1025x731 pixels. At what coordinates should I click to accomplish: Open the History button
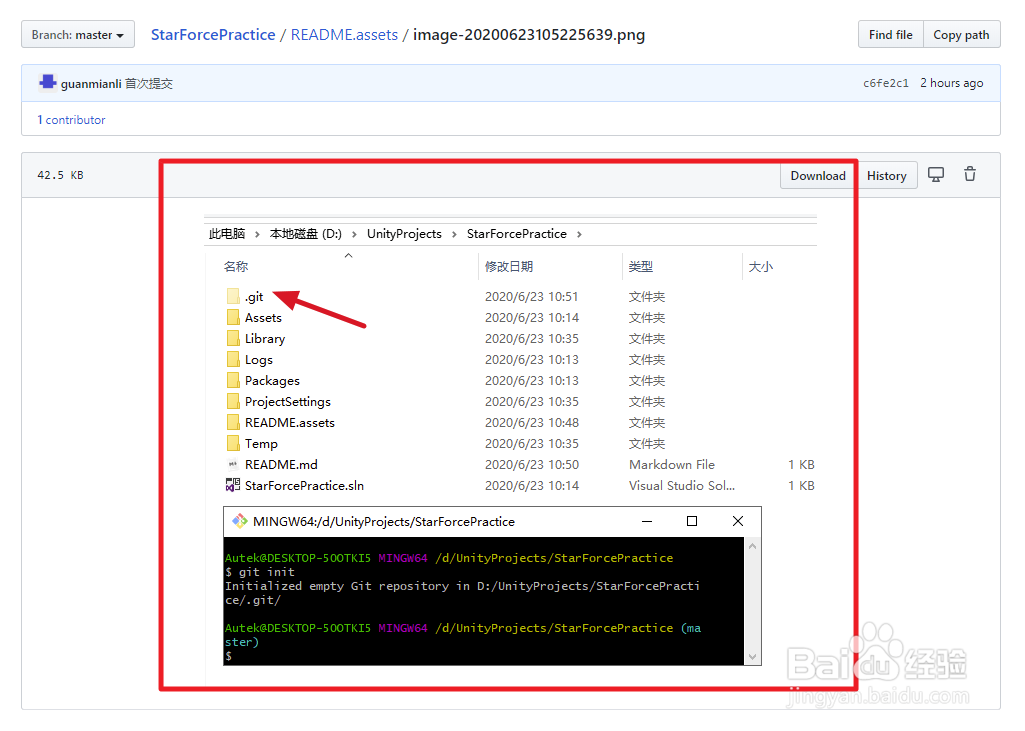(887, 174)
